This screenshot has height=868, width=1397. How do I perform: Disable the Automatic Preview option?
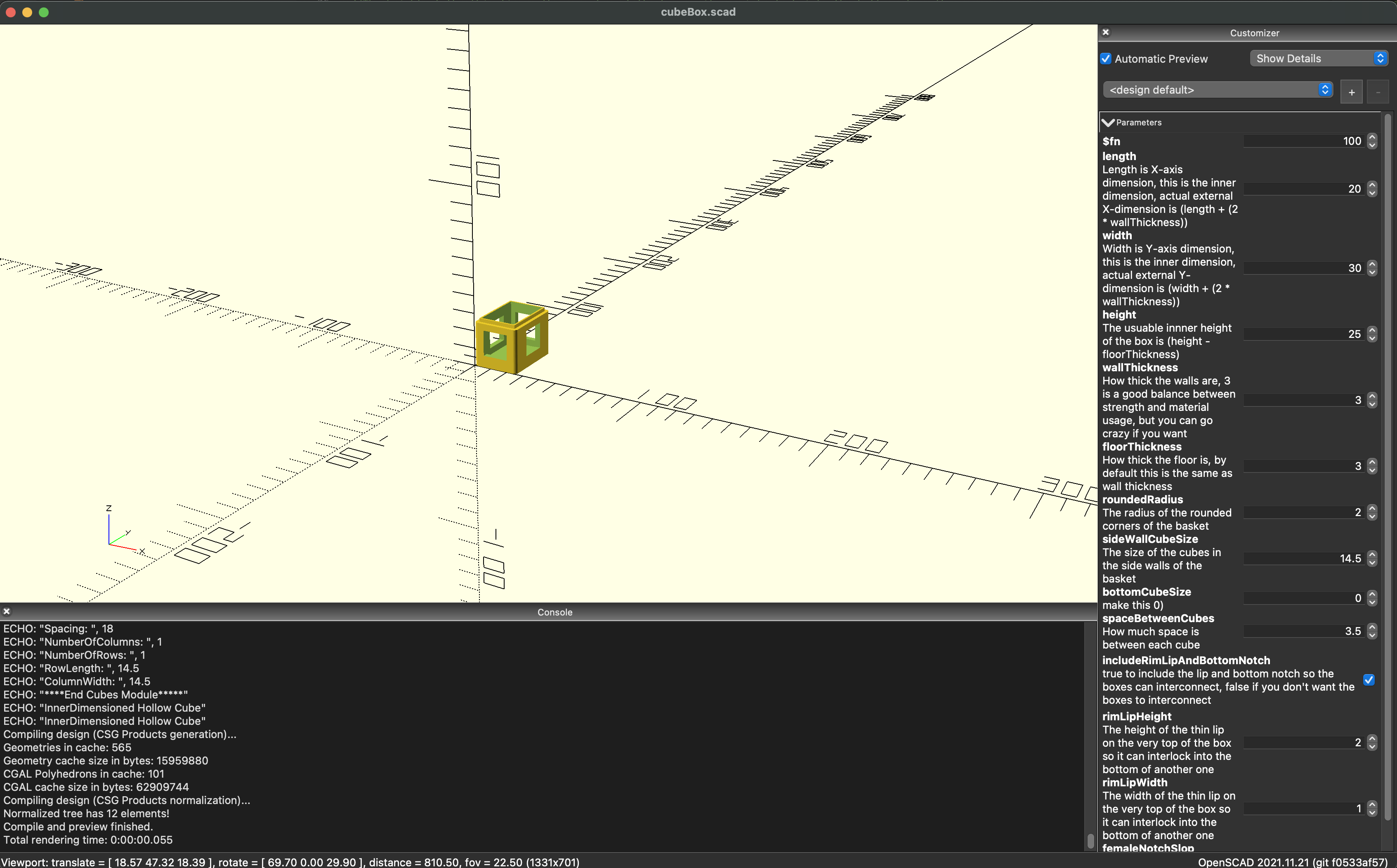1106,59
